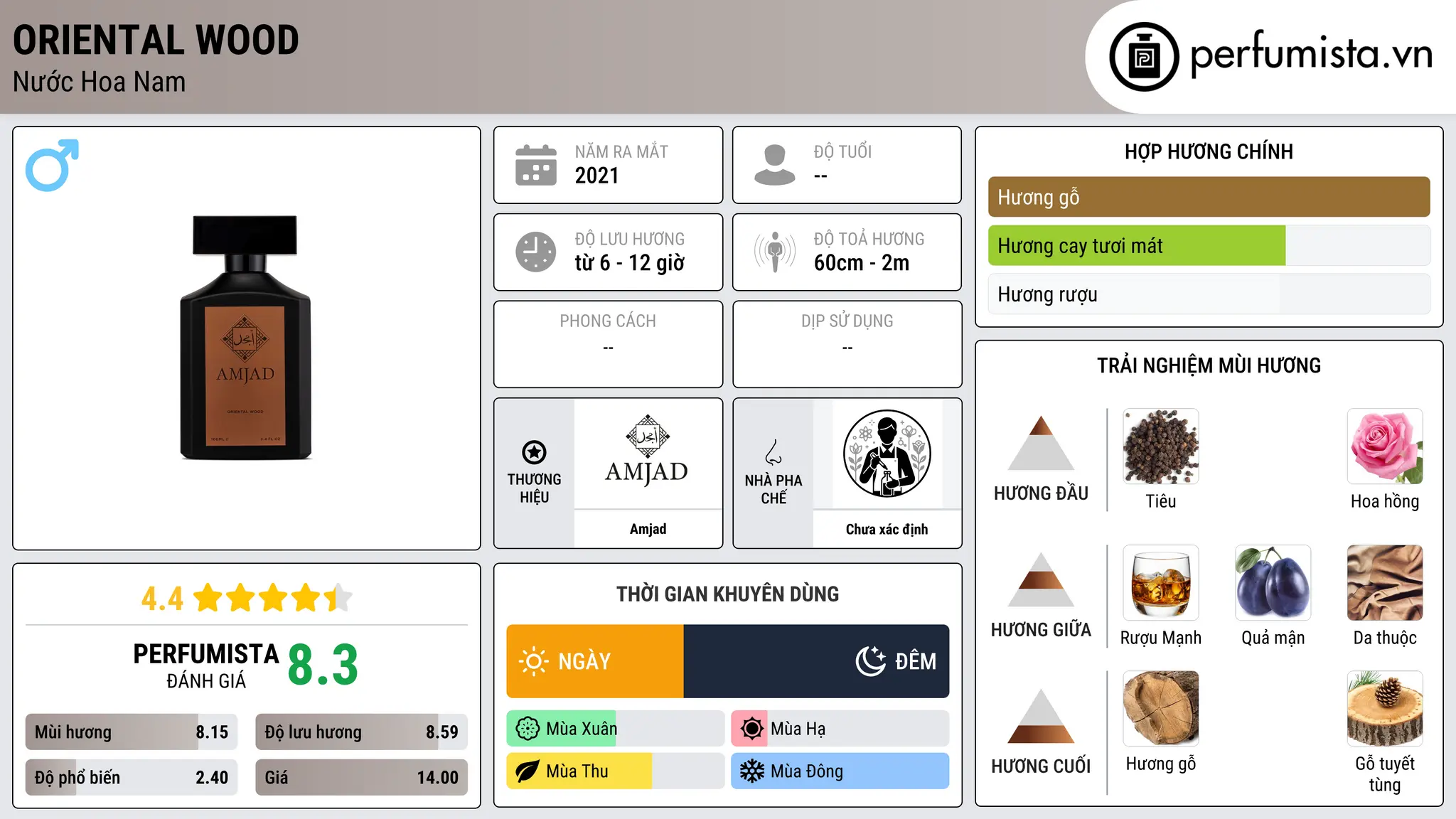1456x819 pixels.
Task: Click the Độ phổ biến 2.40 score bar
Action: click(132, 778)
